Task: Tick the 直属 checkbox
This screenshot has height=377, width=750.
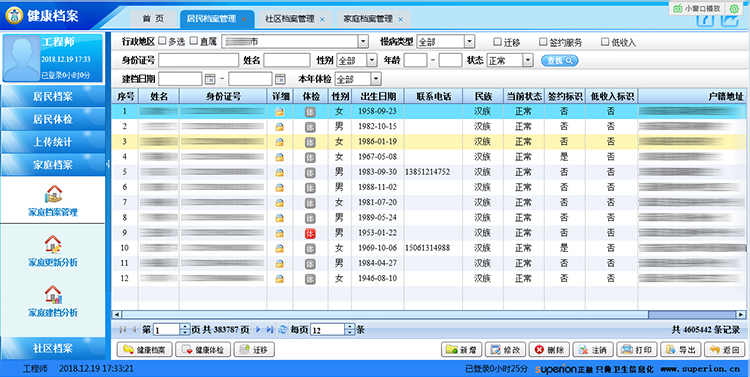Action: (x=194, y=41)
